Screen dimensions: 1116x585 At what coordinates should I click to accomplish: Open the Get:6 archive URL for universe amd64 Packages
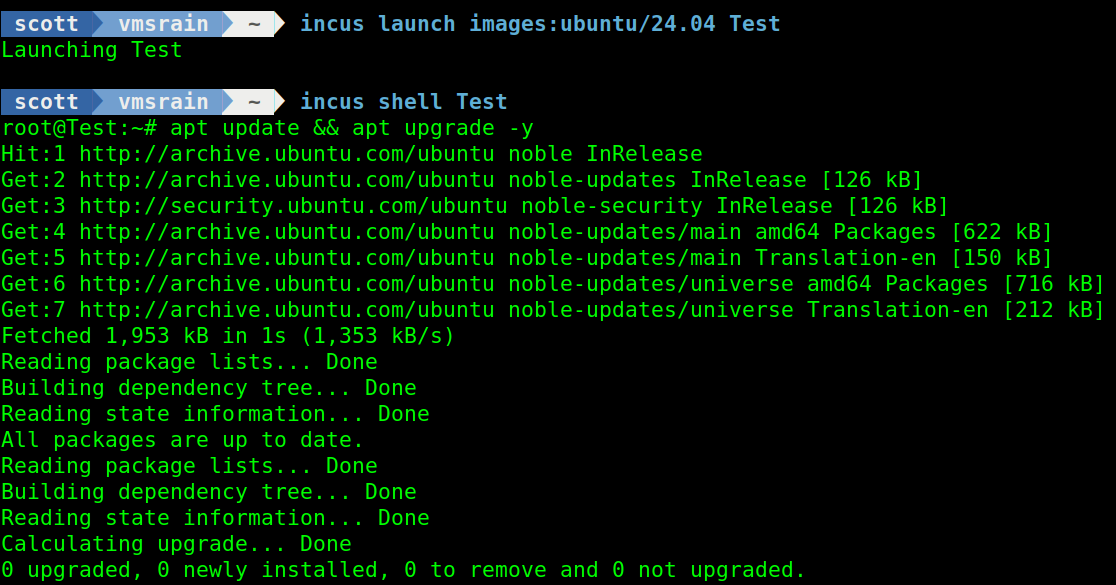[x=286, y=283]
